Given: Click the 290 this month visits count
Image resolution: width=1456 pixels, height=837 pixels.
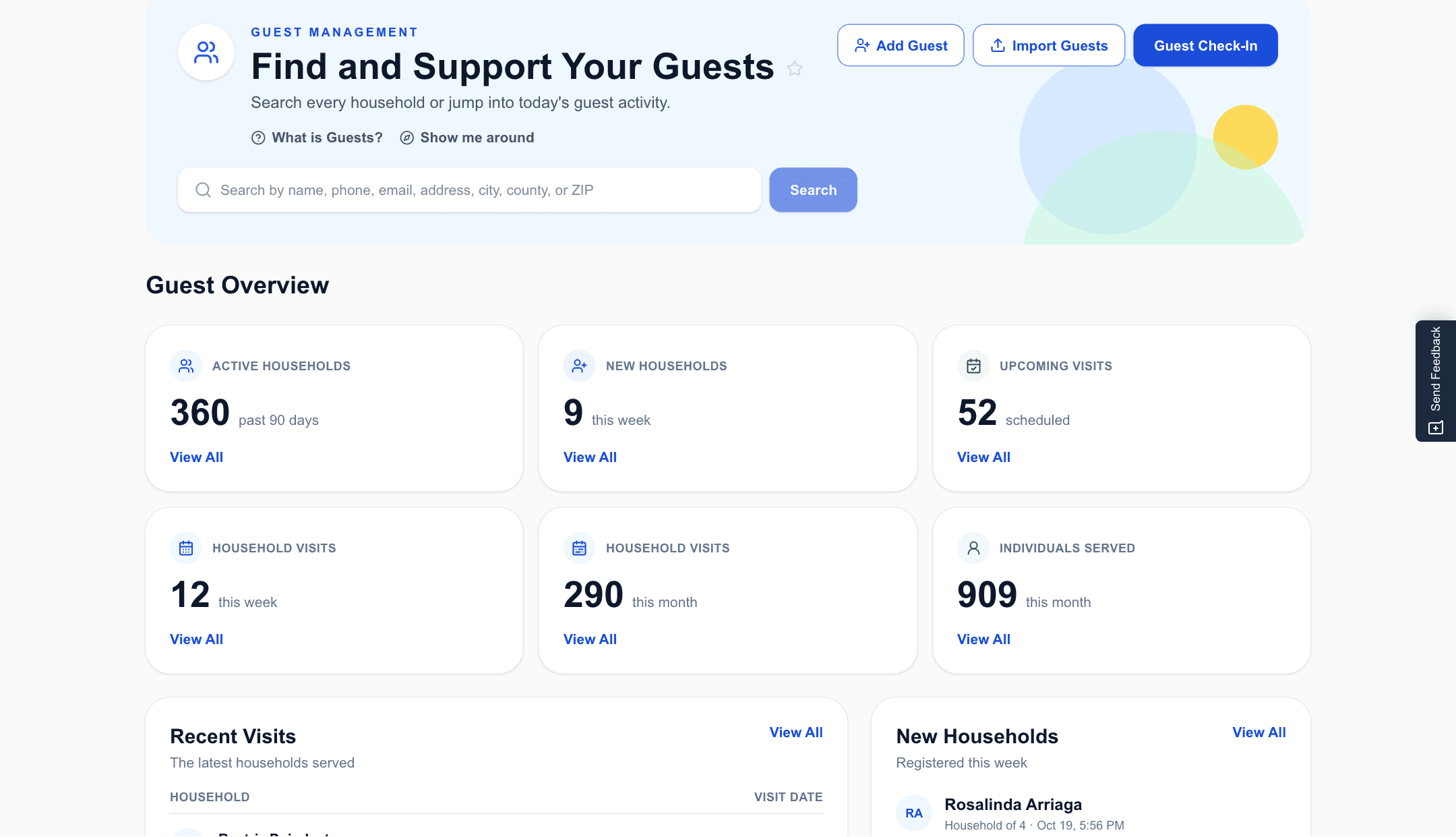Looking at the screenshot, I should 594,595.
